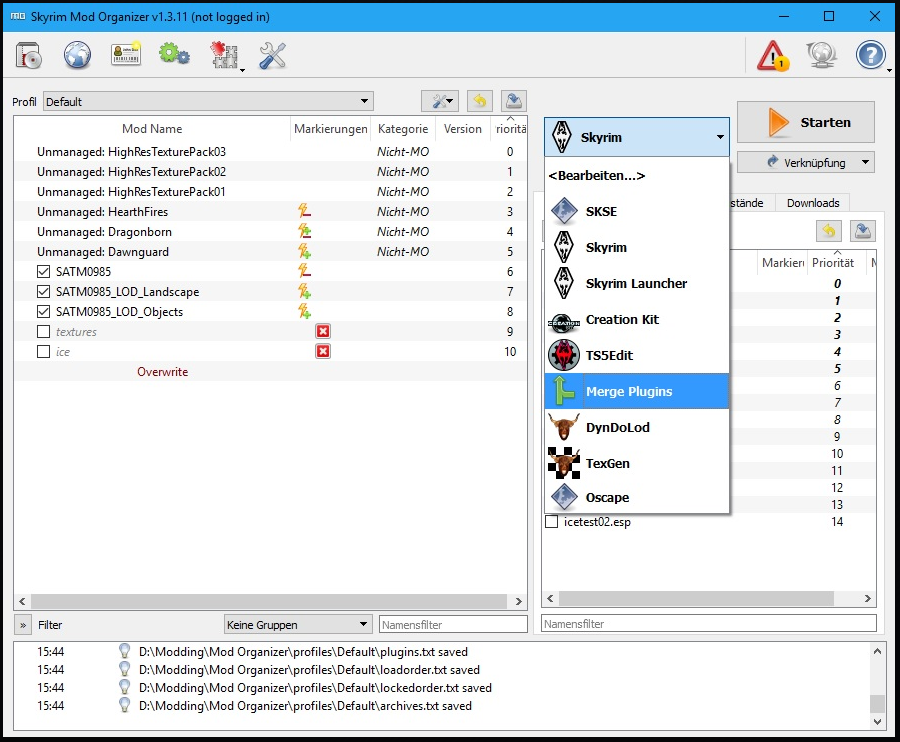Click the create backup icon above plugin list
900x742 pixels.
click(863, 231)
